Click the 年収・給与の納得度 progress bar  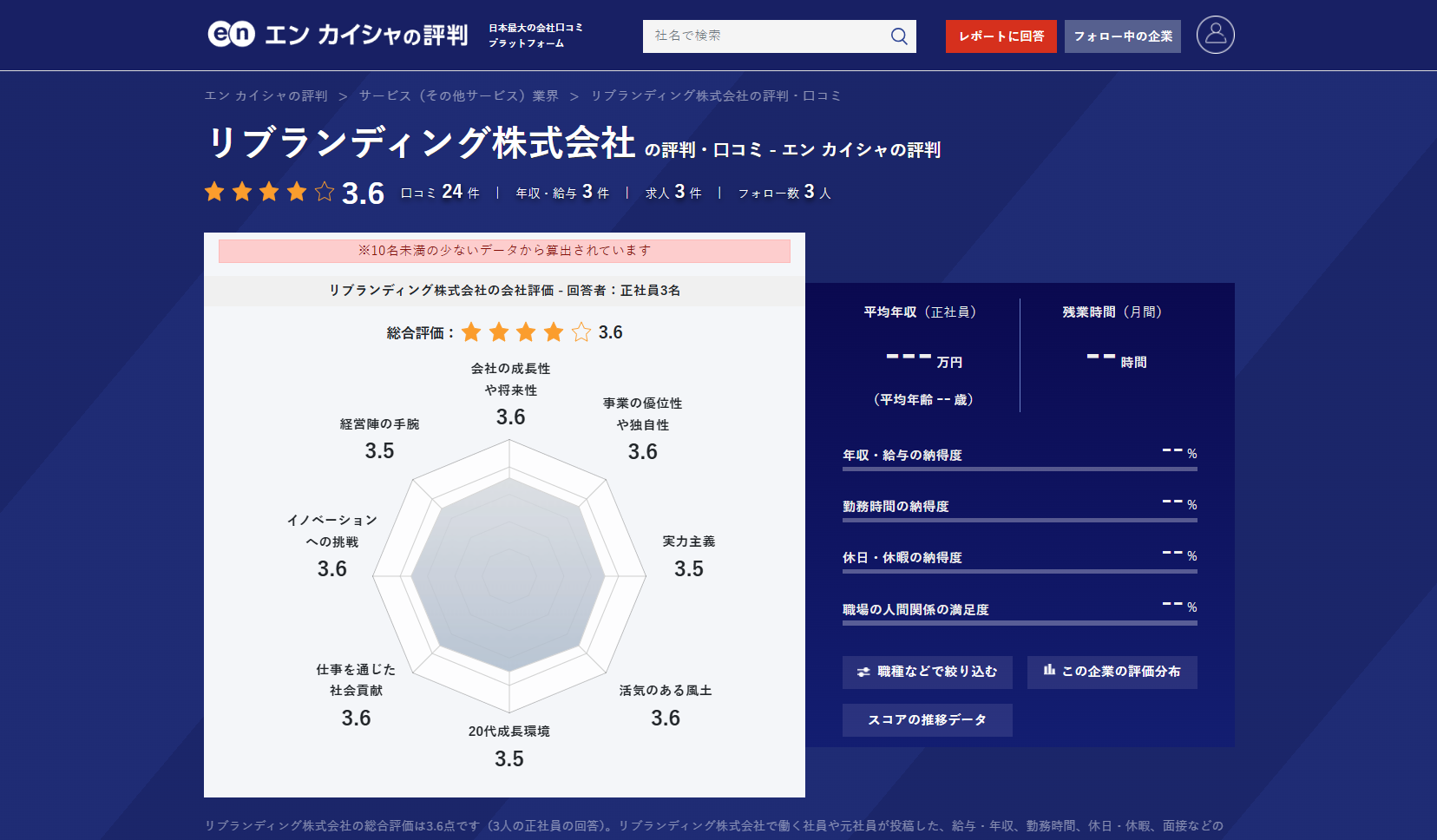click(x=1020, y=469)
